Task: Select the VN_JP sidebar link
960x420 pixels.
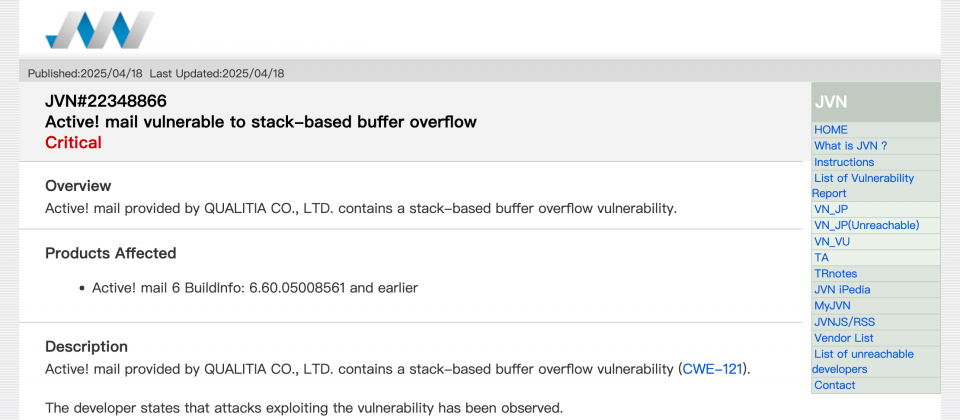Action: tap(831, 209)
